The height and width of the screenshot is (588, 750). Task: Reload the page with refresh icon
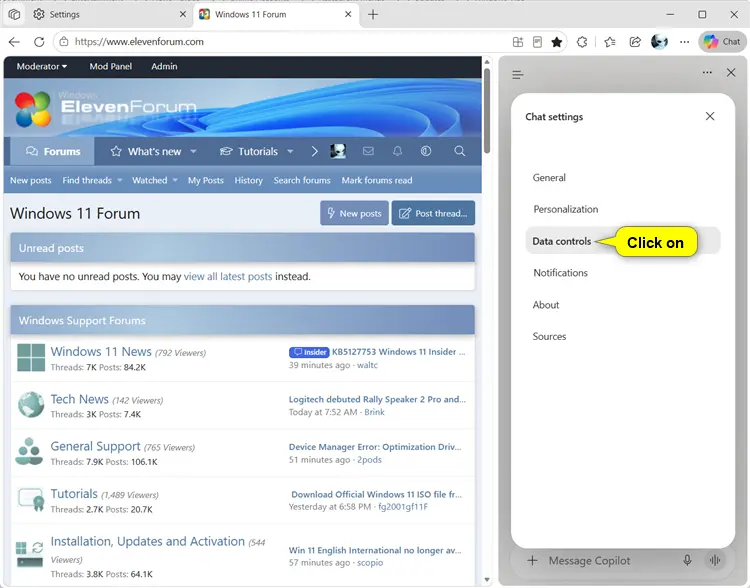39,42
